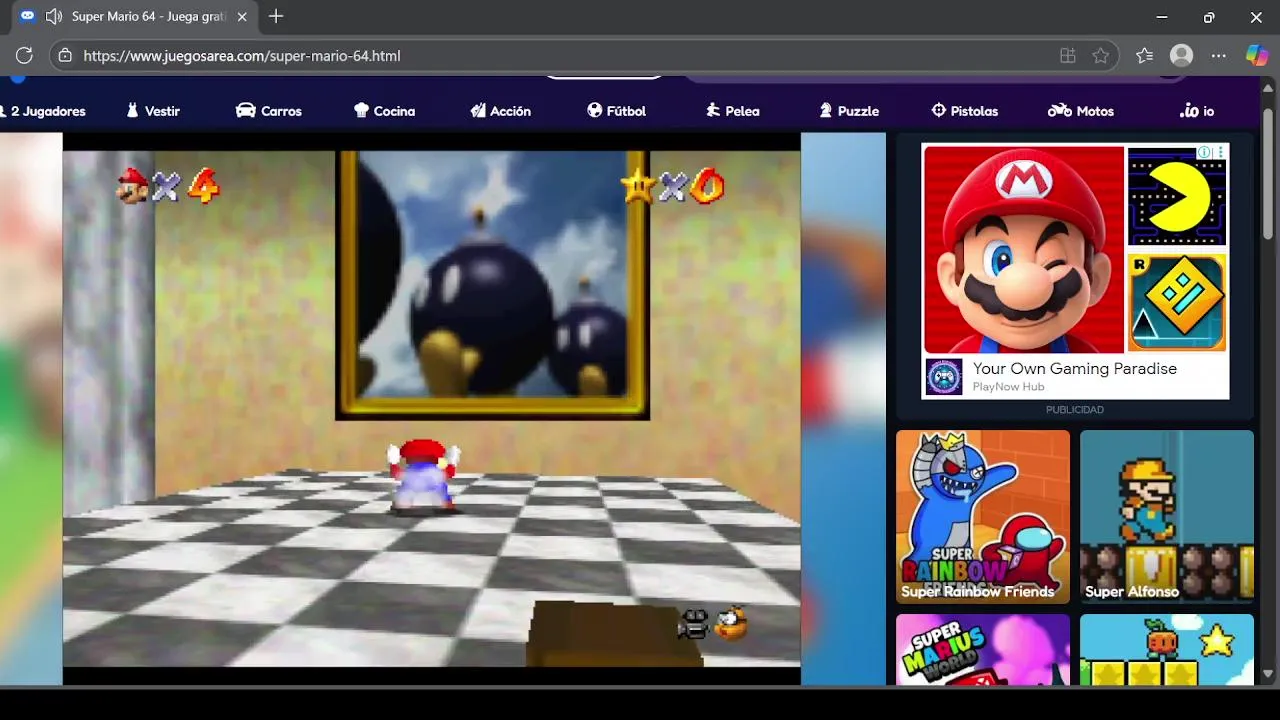1280x720 pixels.
Task: Open the io games category
Action: point(1197,111)
